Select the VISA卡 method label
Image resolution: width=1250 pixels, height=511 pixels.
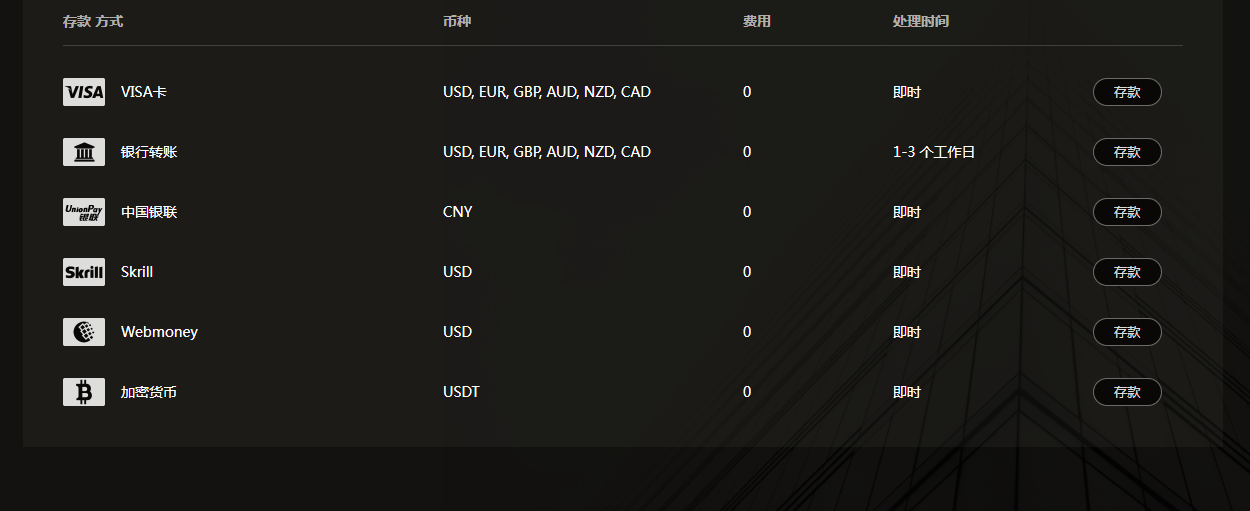[x=144, y=92]
